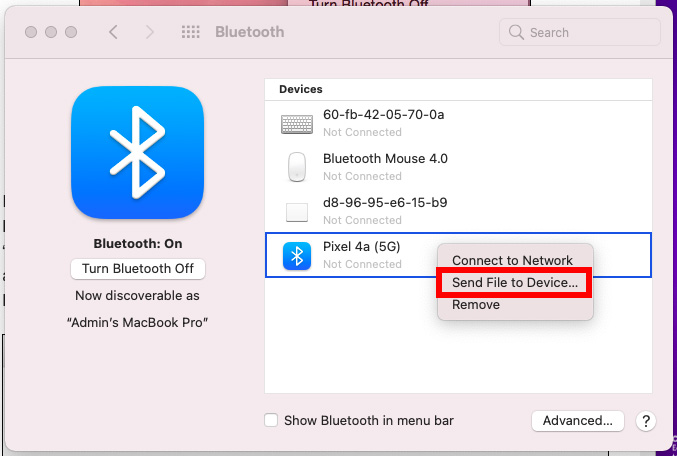Select the Bluetooth Mouse 4.0 device name
This screenshot has height=456, width=677.
385,158
